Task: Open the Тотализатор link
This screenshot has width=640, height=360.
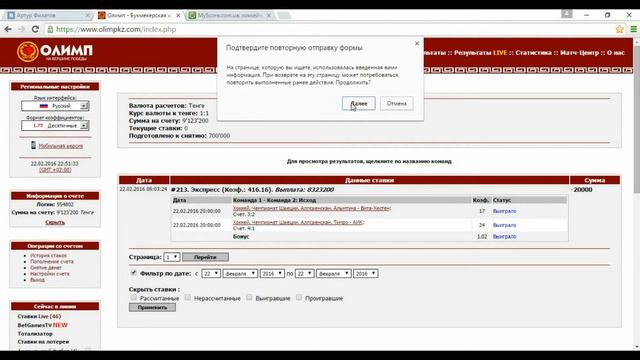Action: [x=35, y=334]
